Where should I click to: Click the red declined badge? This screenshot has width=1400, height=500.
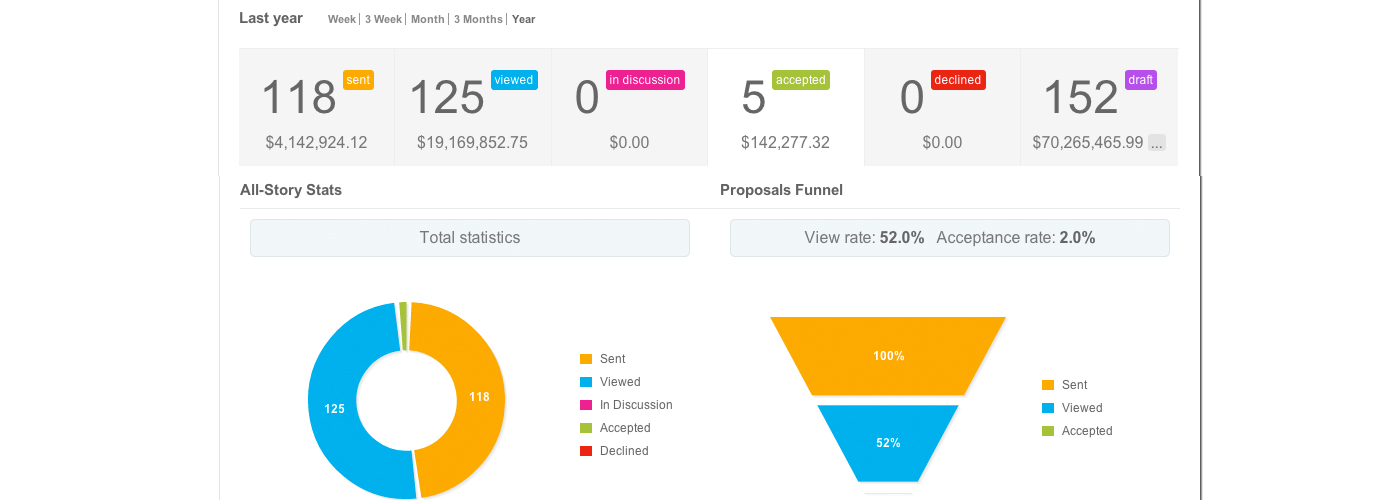(958, 80)
